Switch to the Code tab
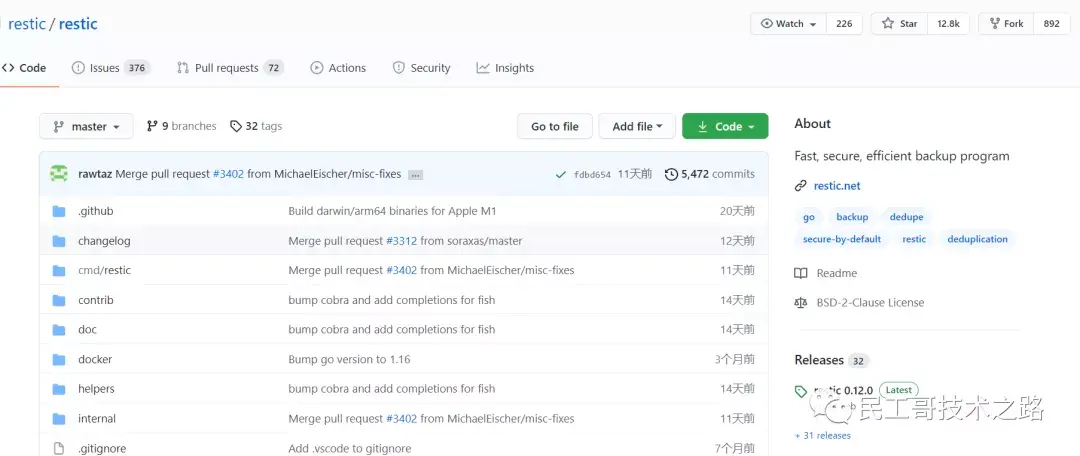The image size is (1080, 456). (24, 68)
